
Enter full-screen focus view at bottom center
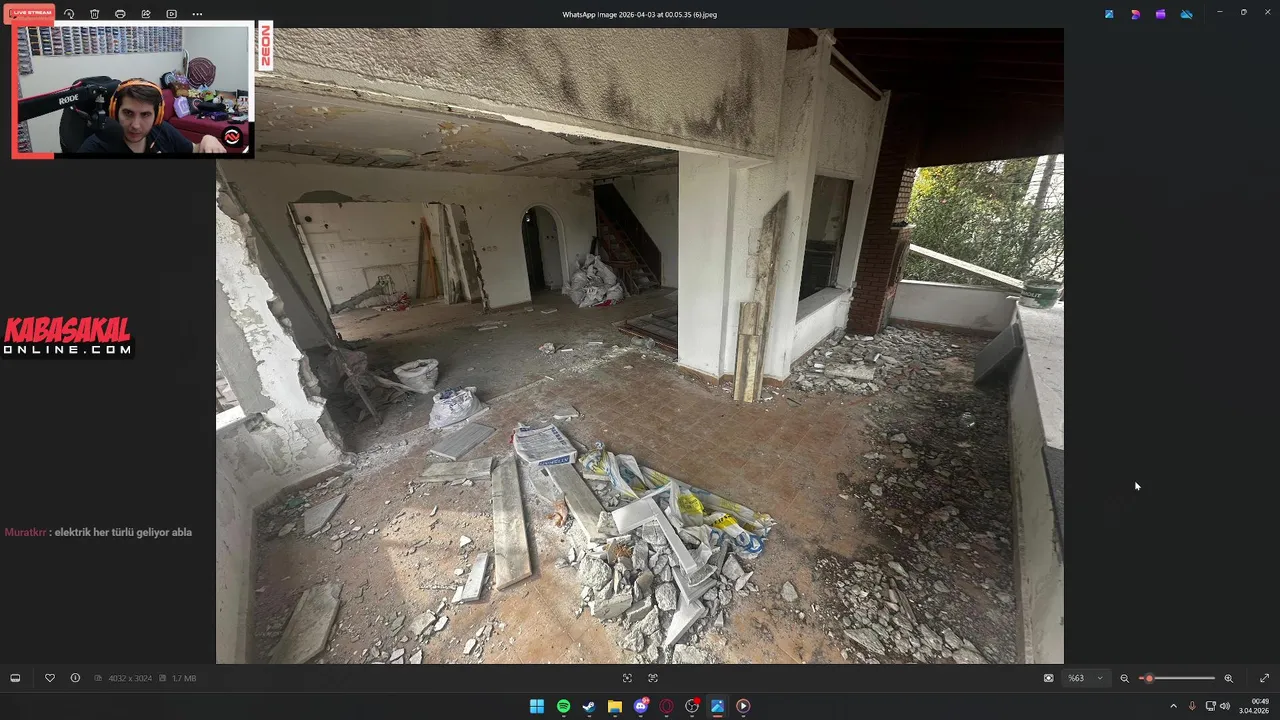click(x=627, y=678)
